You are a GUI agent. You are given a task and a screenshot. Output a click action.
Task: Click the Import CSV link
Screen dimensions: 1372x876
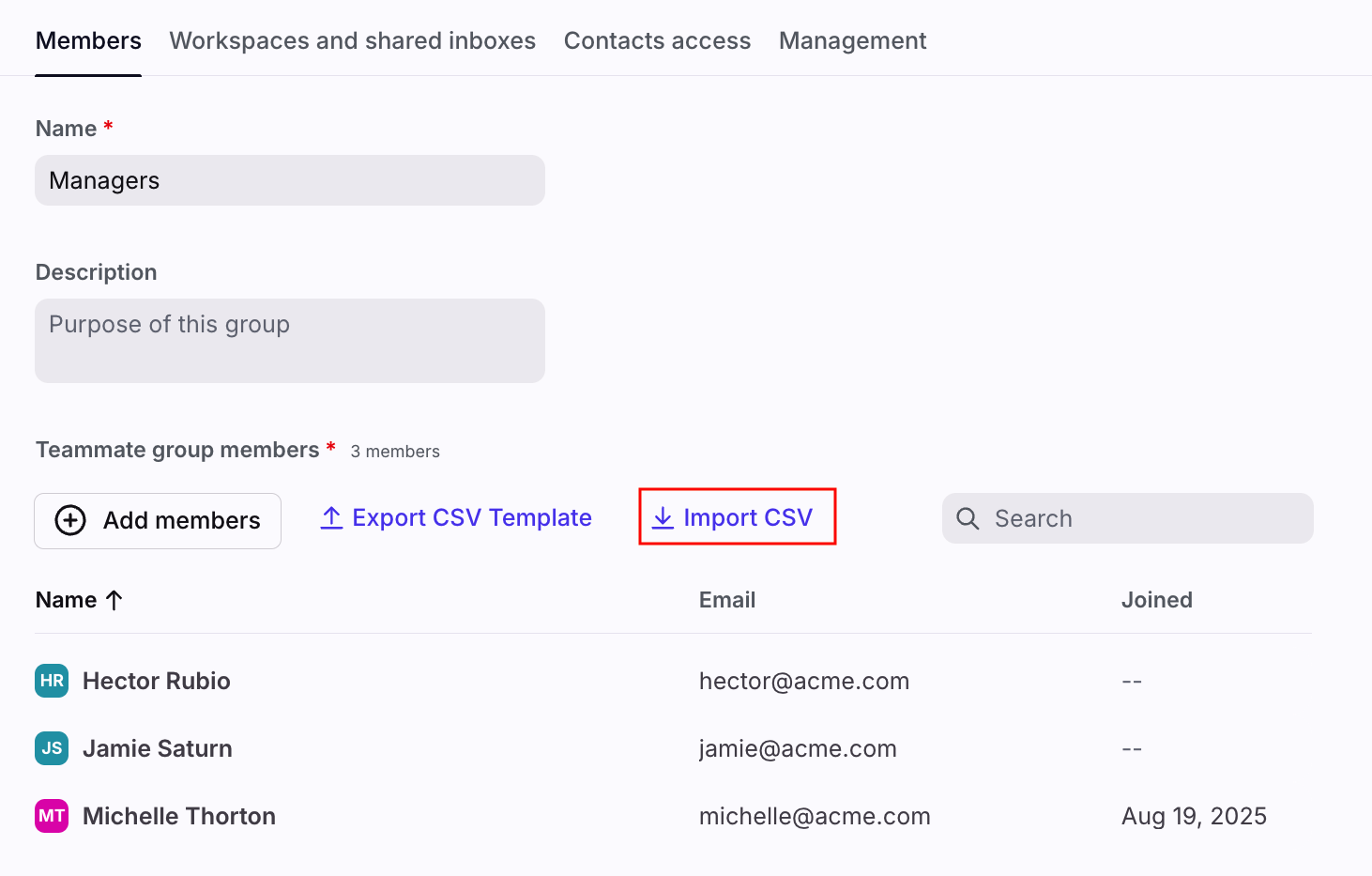tap(747, 518)
